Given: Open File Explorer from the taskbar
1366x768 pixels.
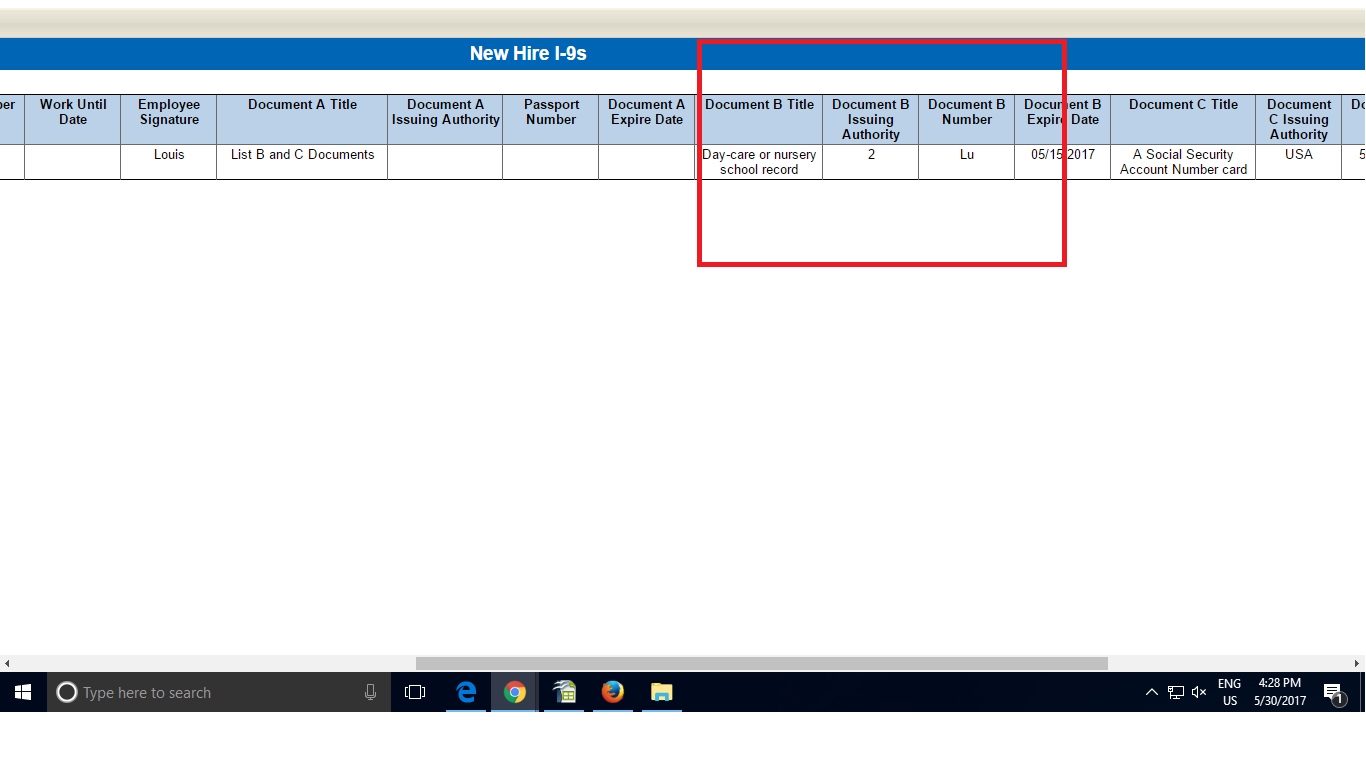Looking at the screenshot, I should click(662, 692).
